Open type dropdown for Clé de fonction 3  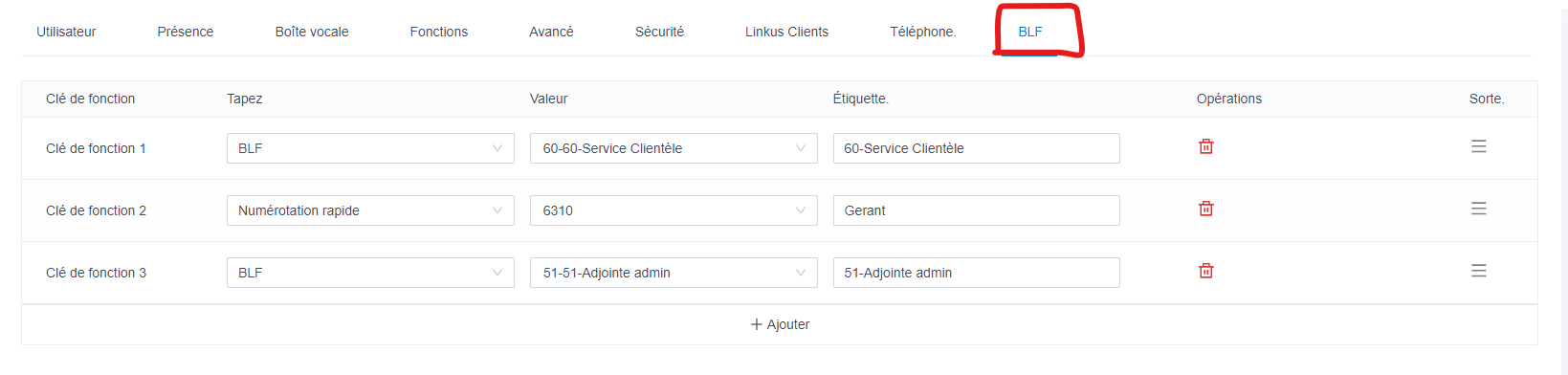click(x=370, y=273)
